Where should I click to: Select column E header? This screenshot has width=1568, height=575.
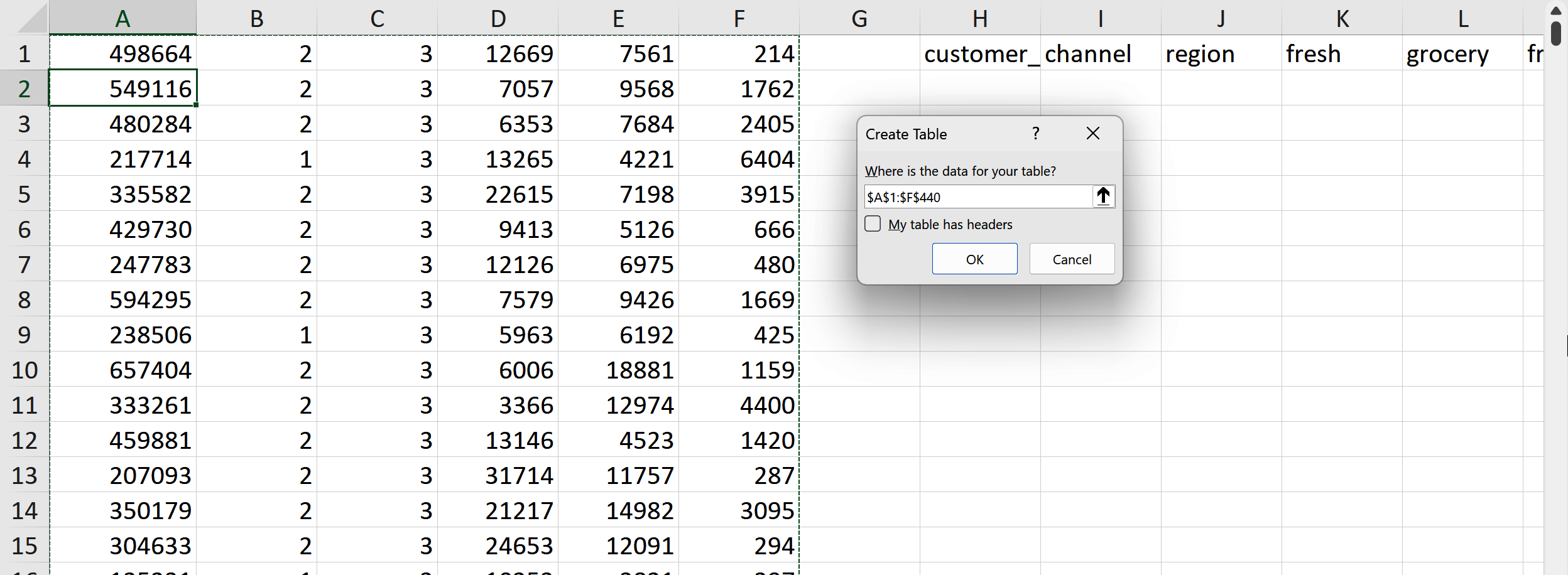click(618, 18)
